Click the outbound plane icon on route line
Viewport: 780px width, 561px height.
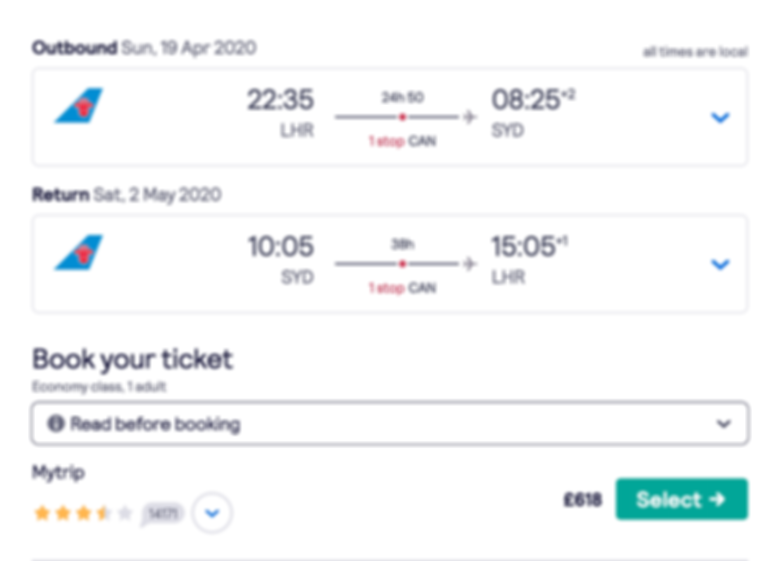[x=469, y=117]
